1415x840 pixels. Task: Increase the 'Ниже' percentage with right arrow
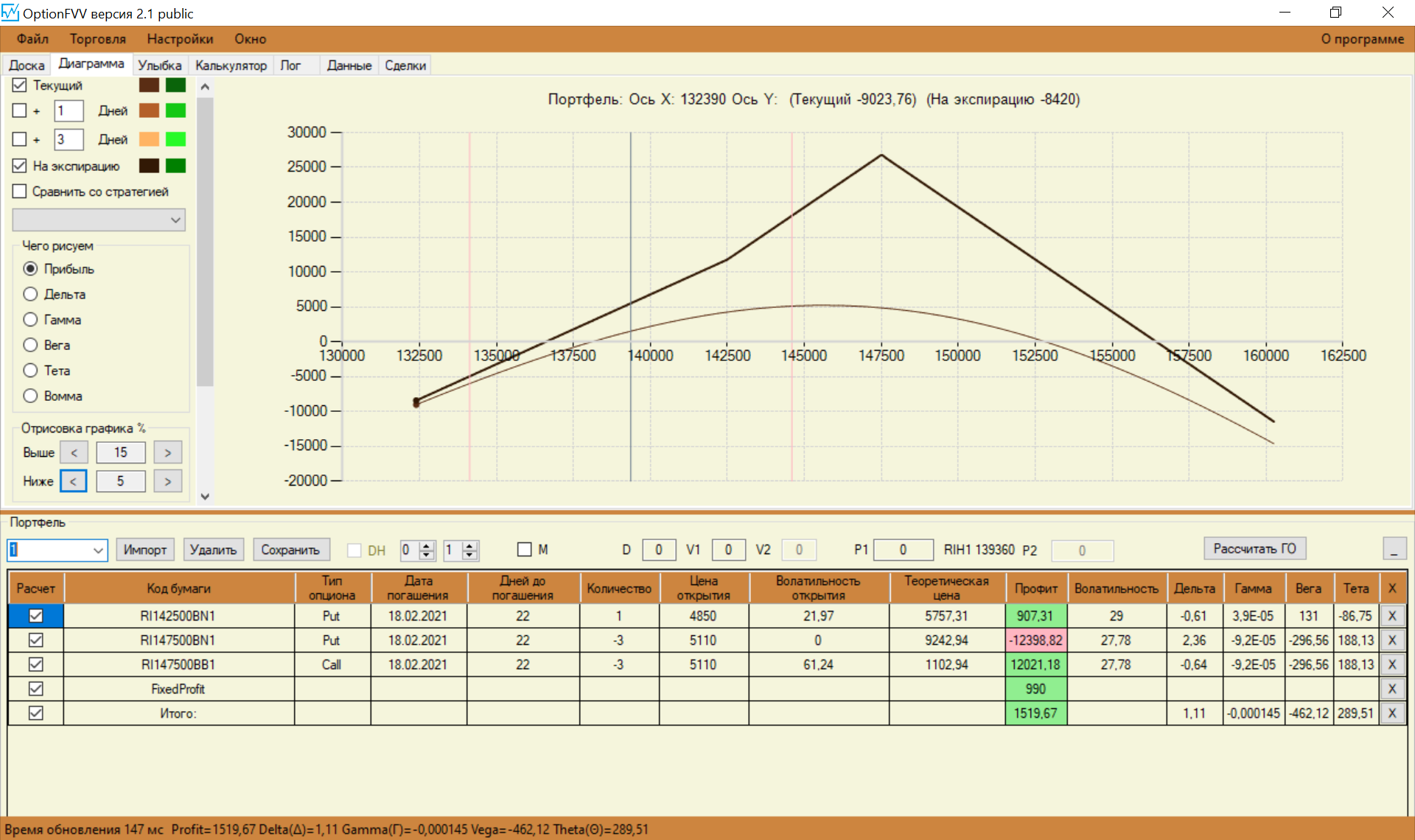click(167, 481)
